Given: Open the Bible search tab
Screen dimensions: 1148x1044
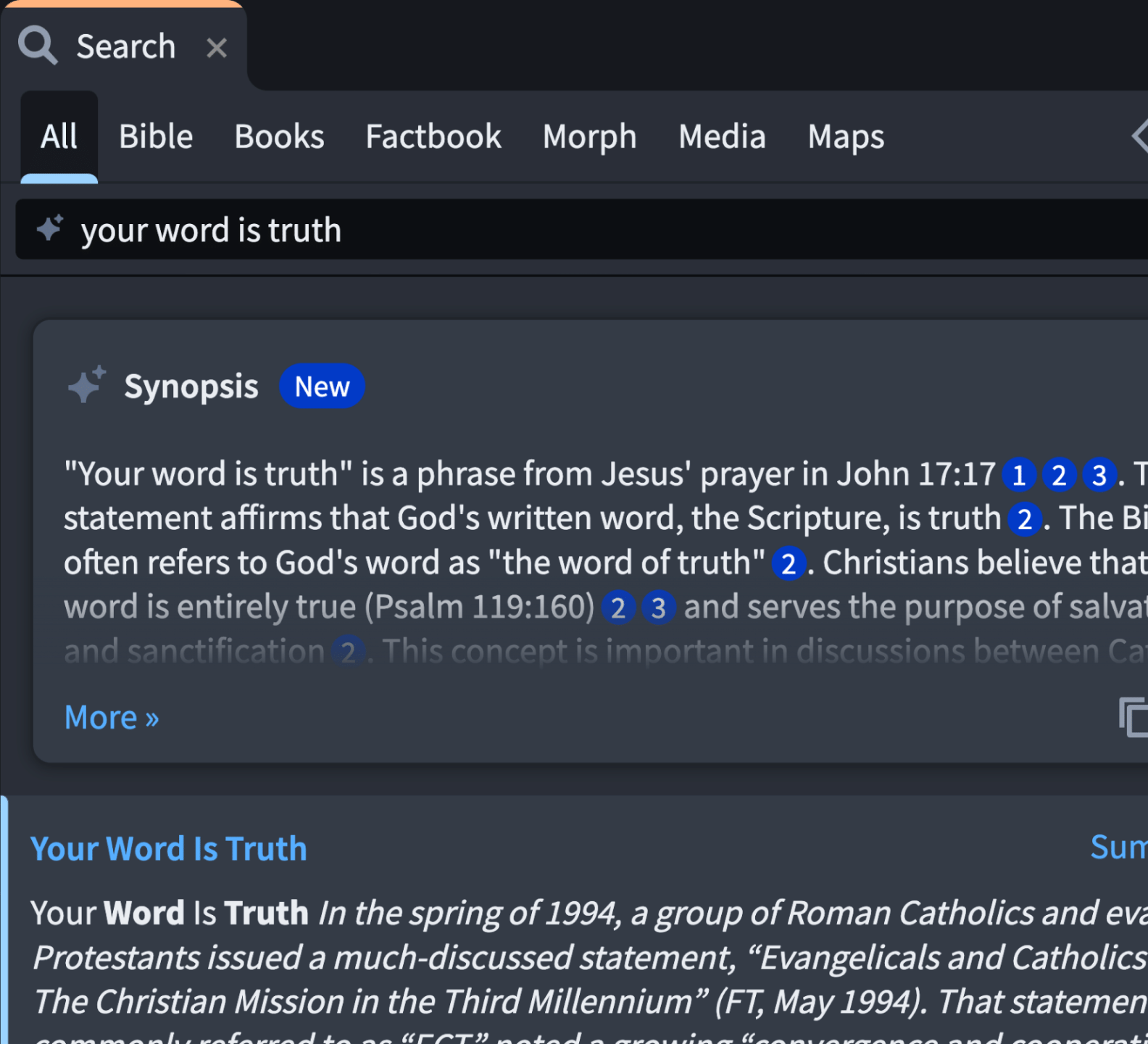Looking at the screenshot, I should point(156,136).
